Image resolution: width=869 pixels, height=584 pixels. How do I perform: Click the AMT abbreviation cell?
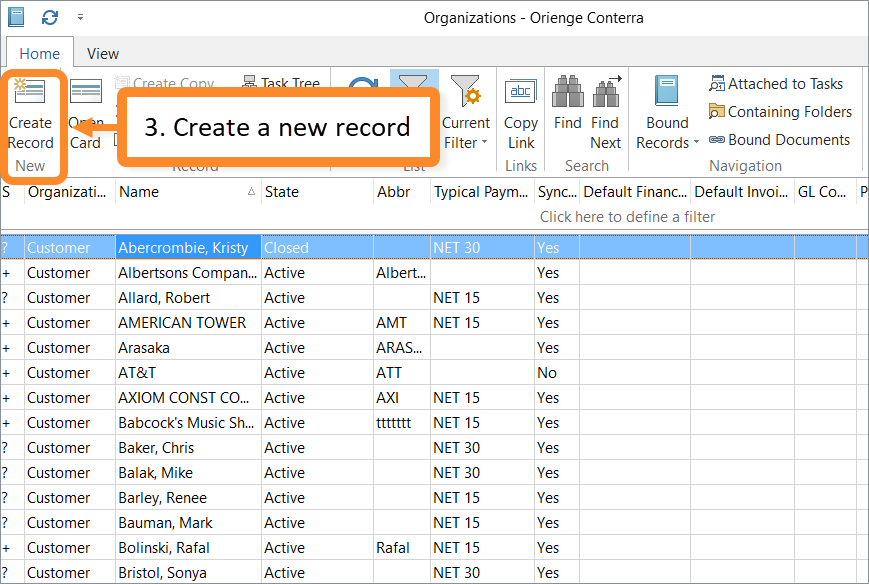[x=402, y=322]
